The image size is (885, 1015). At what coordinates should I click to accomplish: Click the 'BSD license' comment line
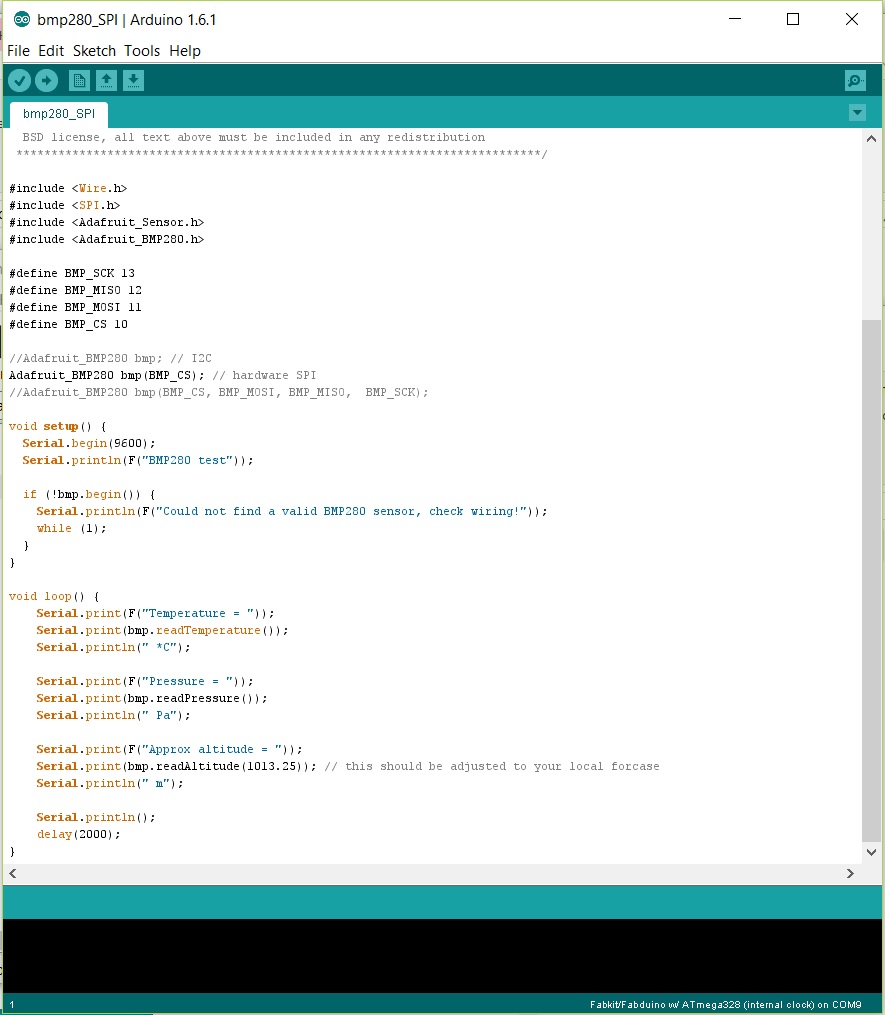point(253,137)
